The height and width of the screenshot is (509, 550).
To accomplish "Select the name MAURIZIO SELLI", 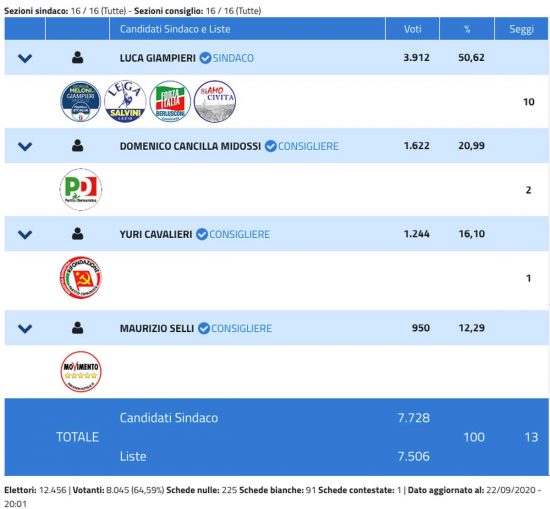I will click(x=157, y=328).
